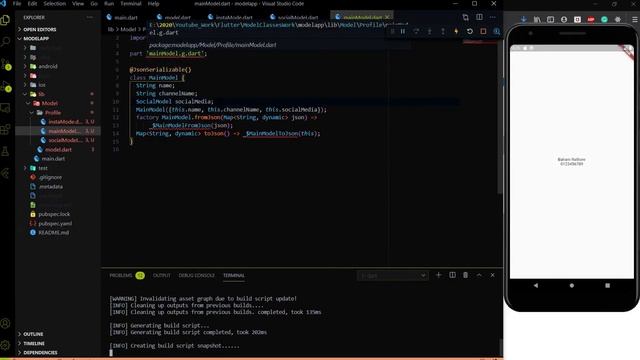This screenshot has height=360, width=640.
Task: Open the Manage gear in activity bar
Action: 5,345
